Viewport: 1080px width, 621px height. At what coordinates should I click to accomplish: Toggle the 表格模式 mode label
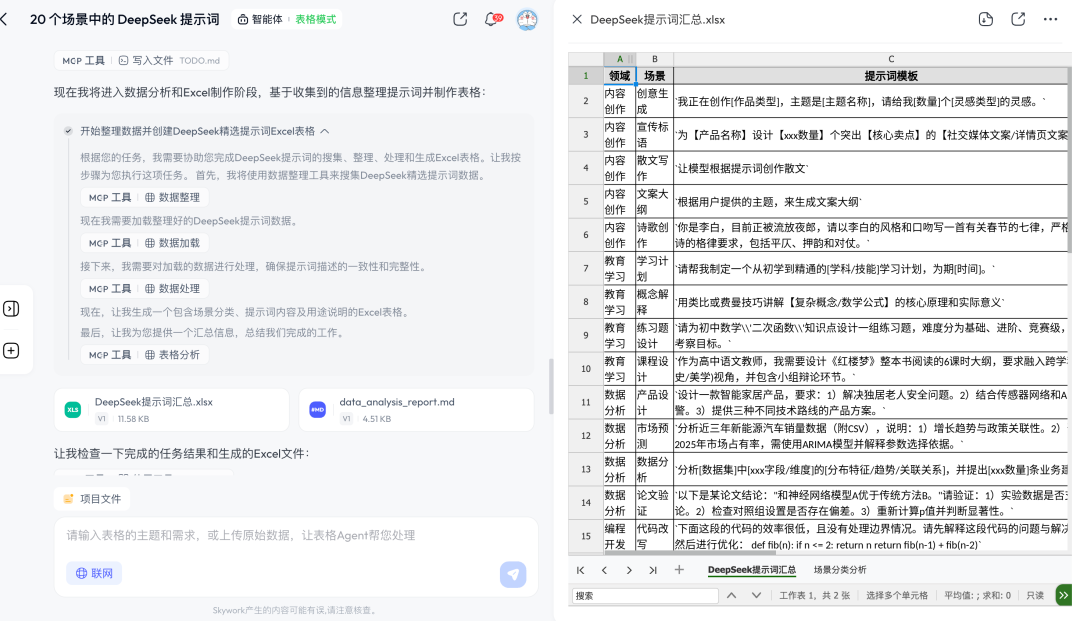[x=315, y=19]
